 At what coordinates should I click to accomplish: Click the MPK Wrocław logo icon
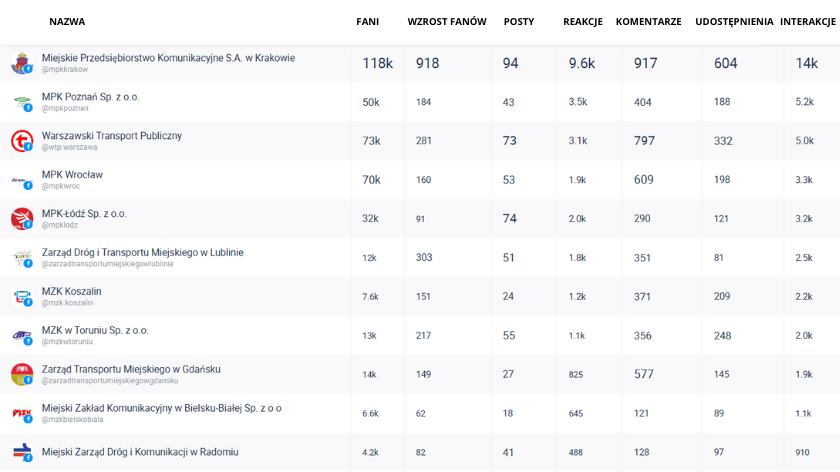coord(21,180)
